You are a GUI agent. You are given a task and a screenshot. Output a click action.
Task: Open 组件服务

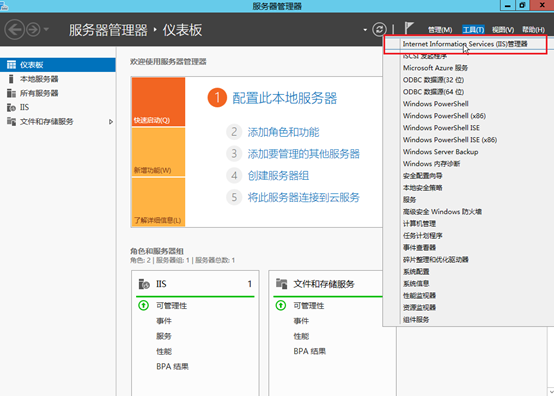416,320
